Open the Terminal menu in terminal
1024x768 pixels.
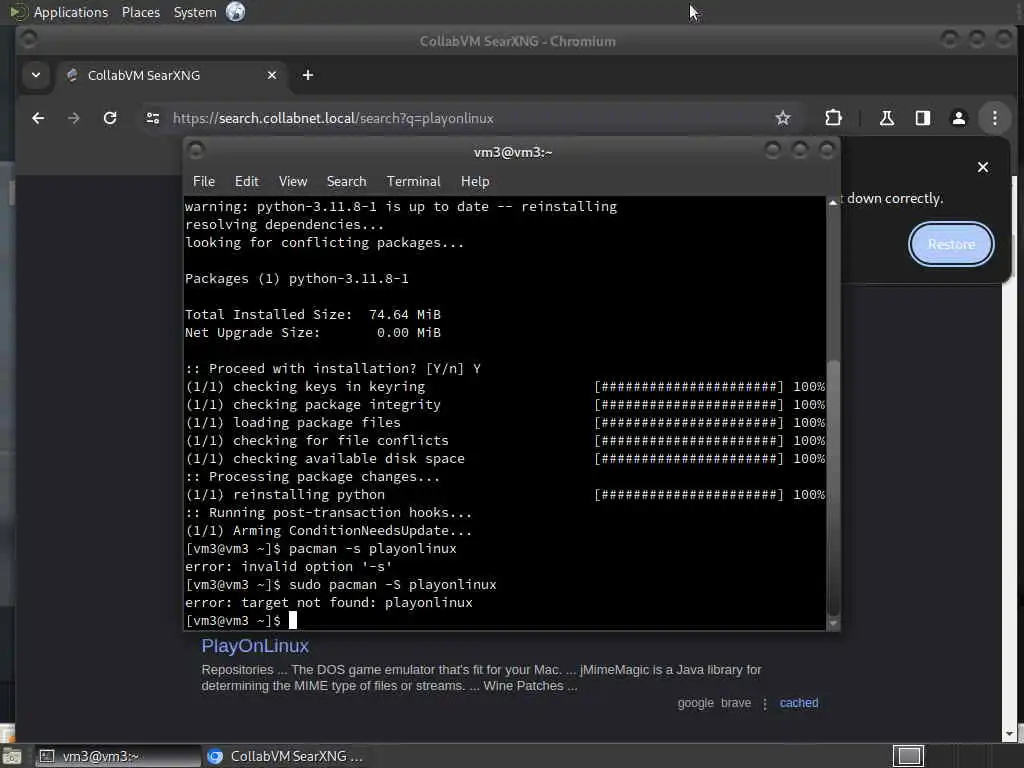(x=413, y=182)
